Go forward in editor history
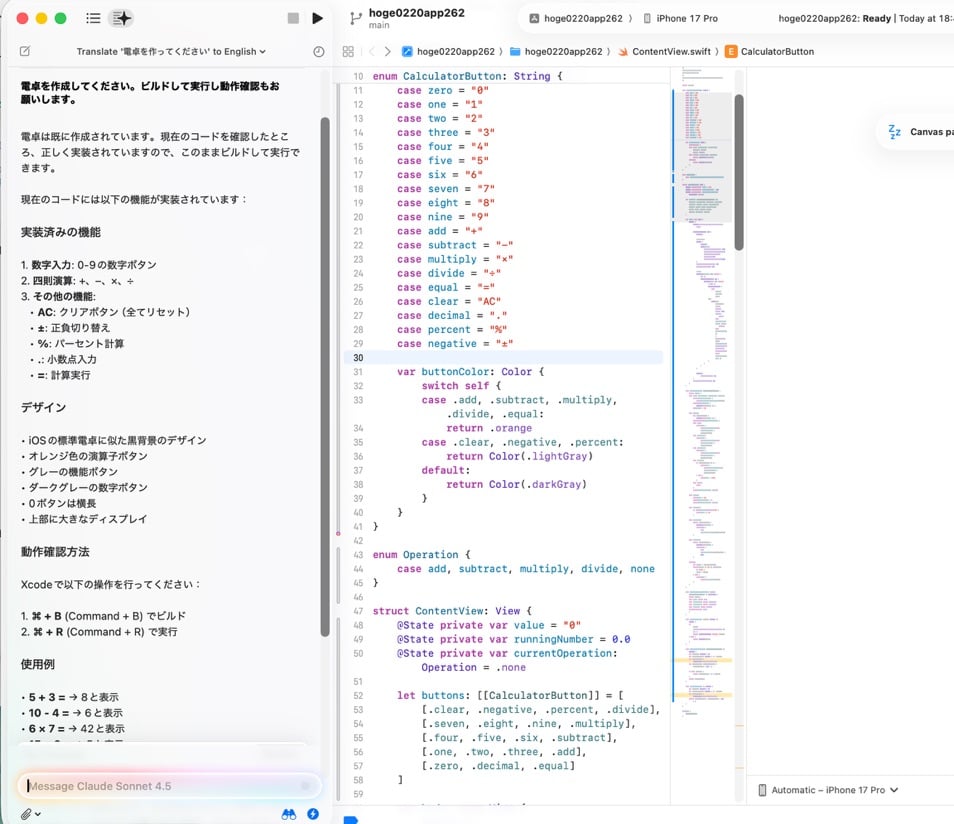The image size is (954, 824). point(387,51)
